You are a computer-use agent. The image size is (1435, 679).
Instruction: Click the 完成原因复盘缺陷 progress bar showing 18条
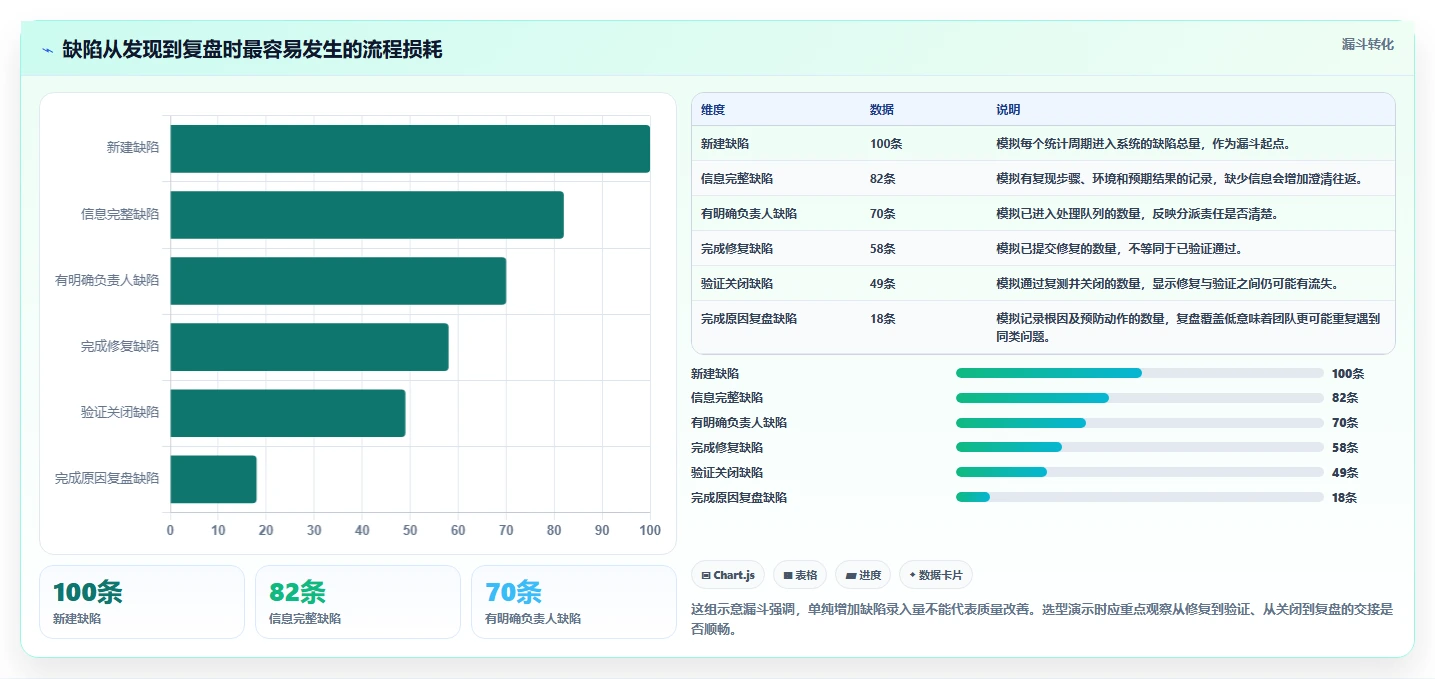point(1140,497)
